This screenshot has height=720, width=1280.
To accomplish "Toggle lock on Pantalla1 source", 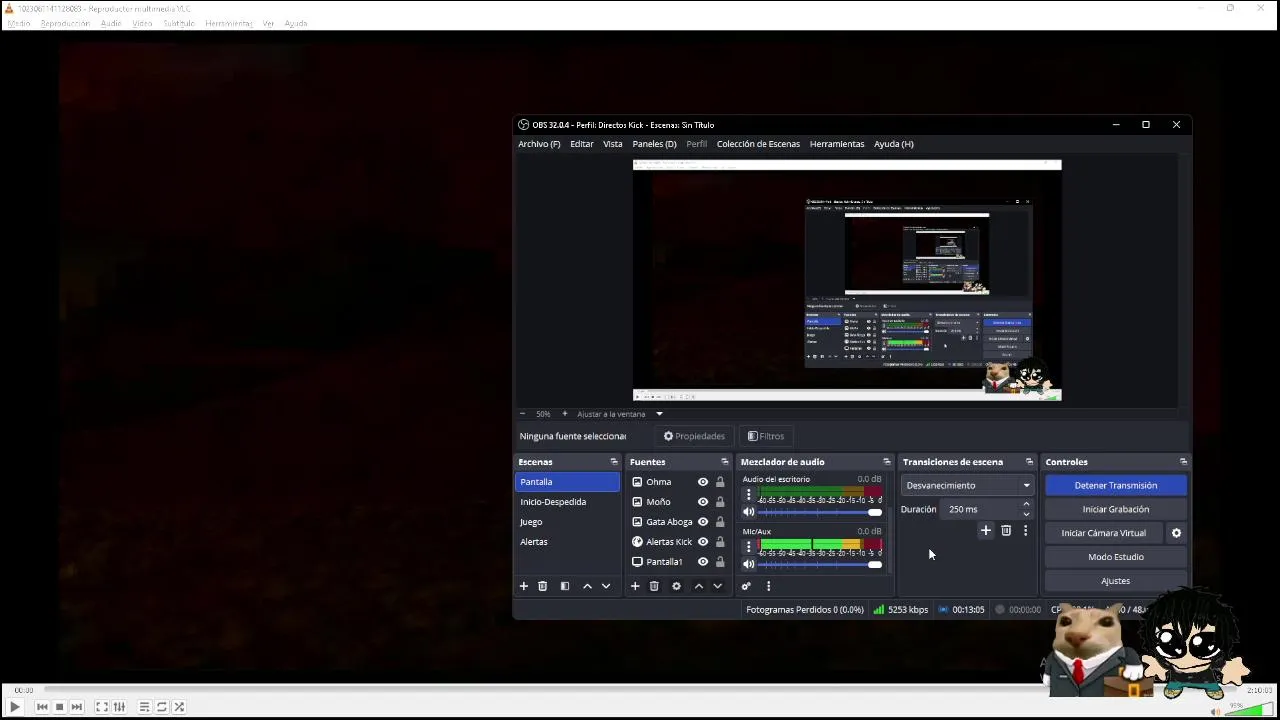I will pyautogui.click(x=720, y=562).
